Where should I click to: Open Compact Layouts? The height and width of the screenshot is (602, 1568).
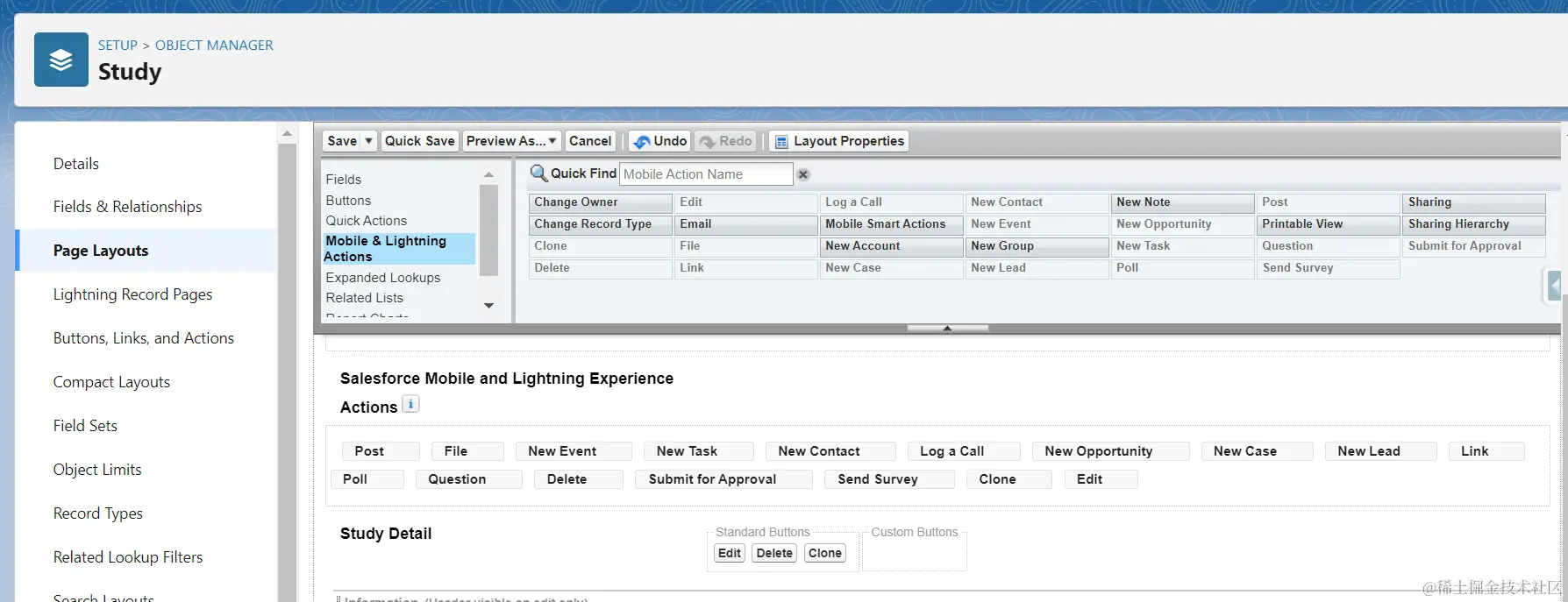point(112,382)
